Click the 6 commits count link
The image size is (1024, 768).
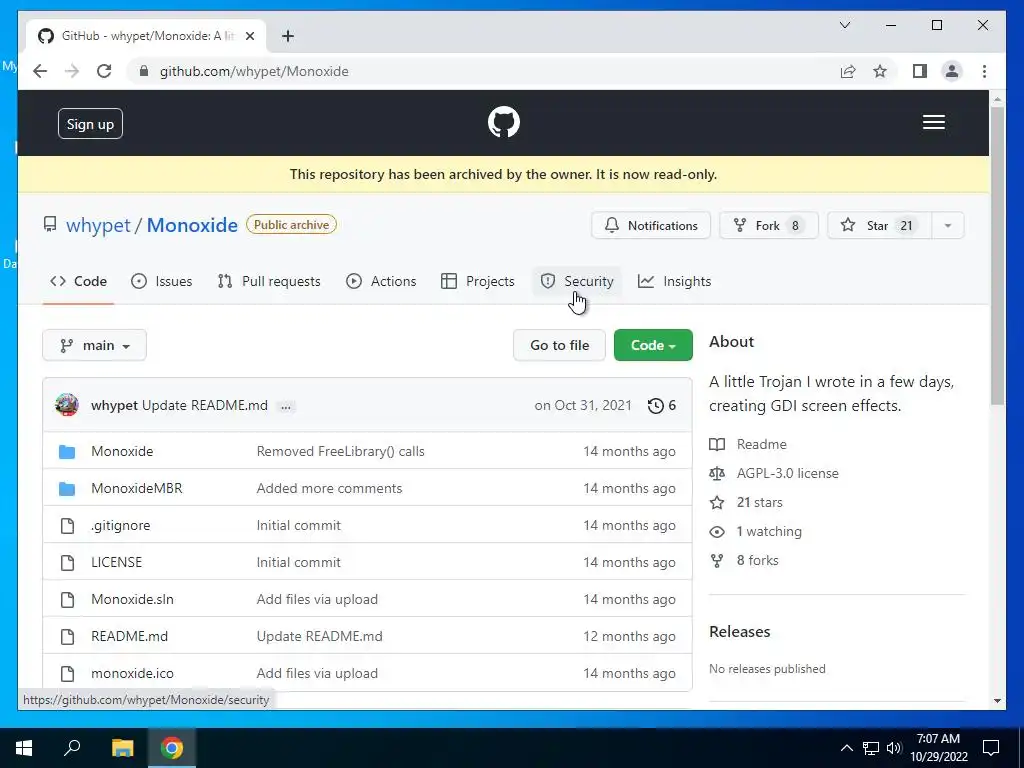pos(662,406)
